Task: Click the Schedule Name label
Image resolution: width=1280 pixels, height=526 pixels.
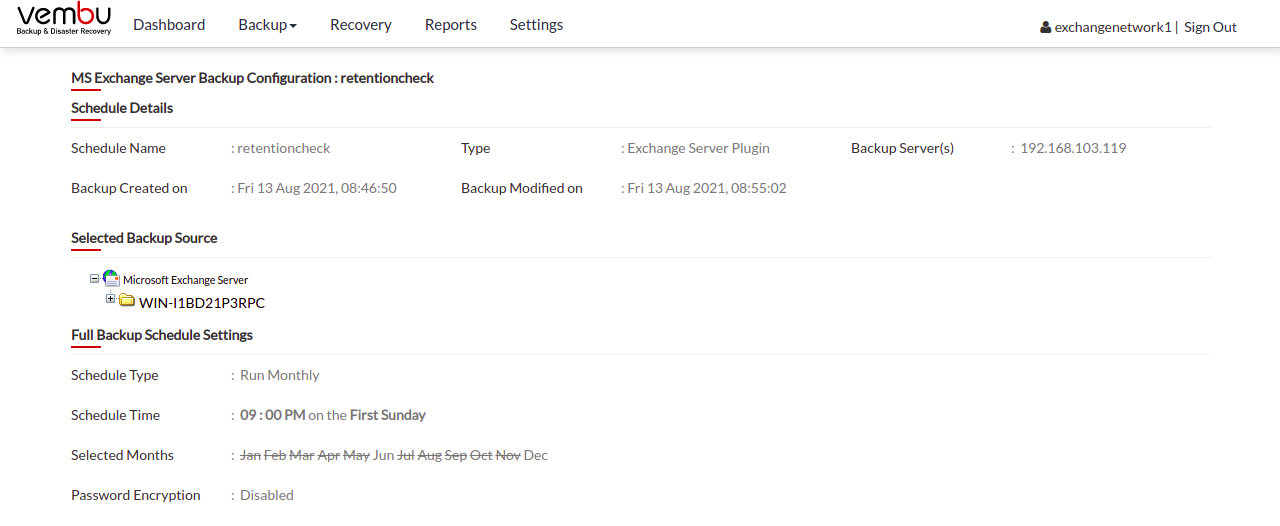Action: click(118, 148)
